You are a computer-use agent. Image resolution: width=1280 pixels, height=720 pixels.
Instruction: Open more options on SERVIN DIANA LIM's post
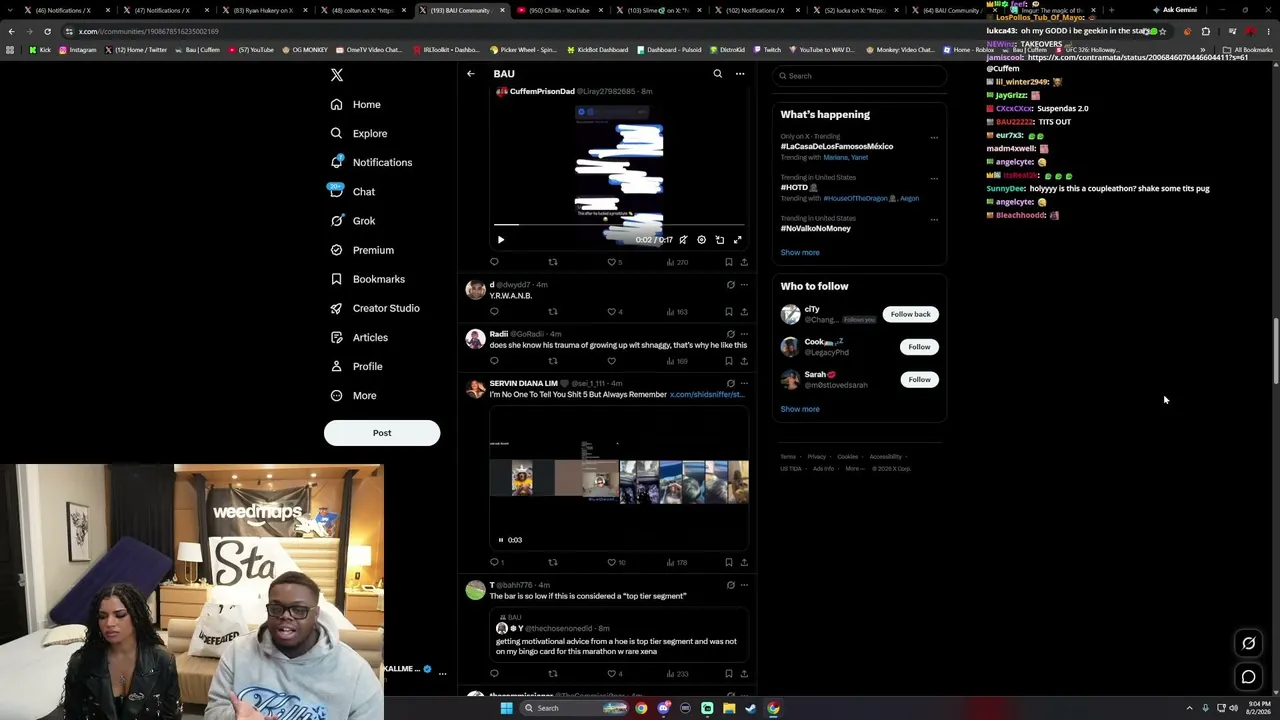tap(744, 383)
